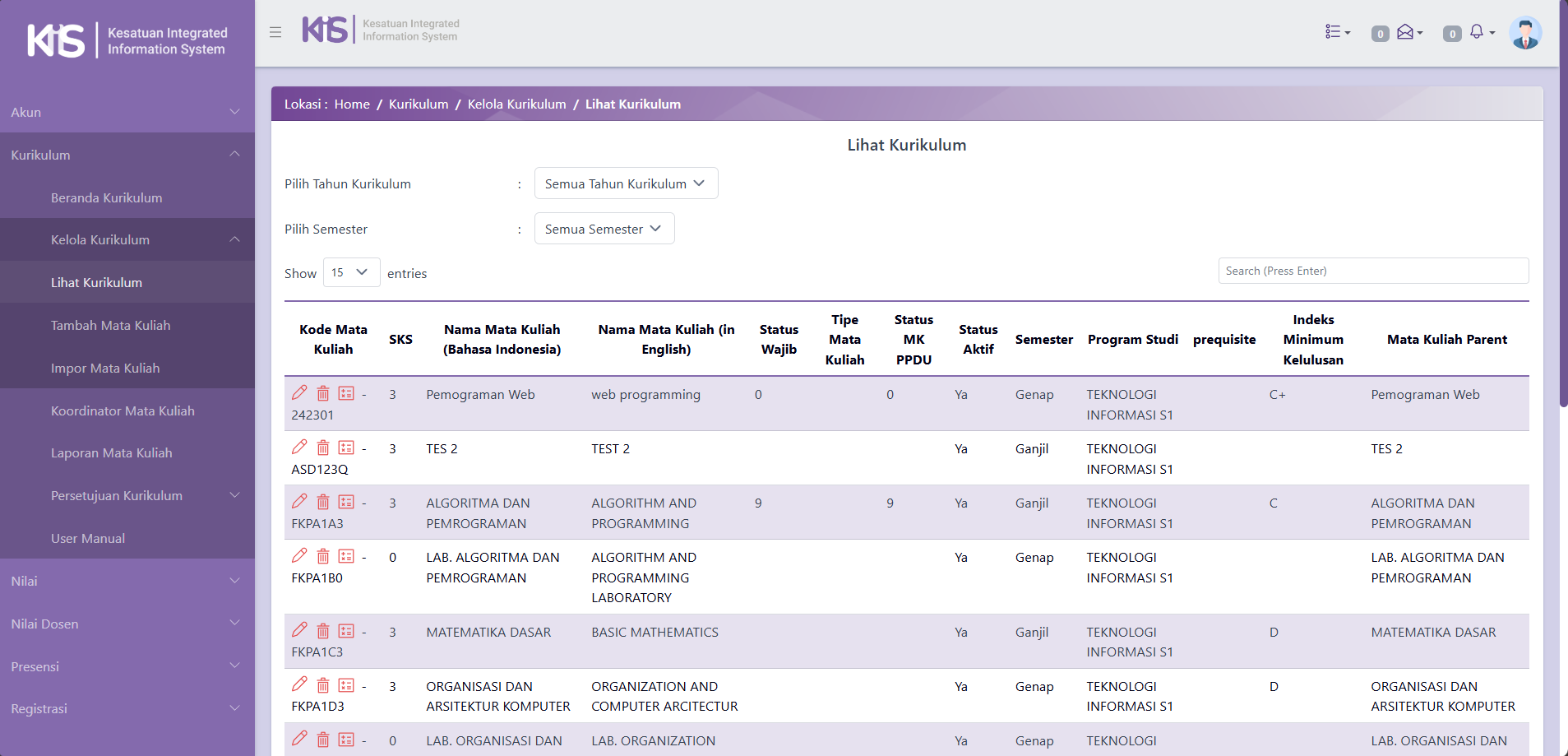
Task: Click trash icon for MATEMATIKA DASAR row
Action: pos(323,631)
